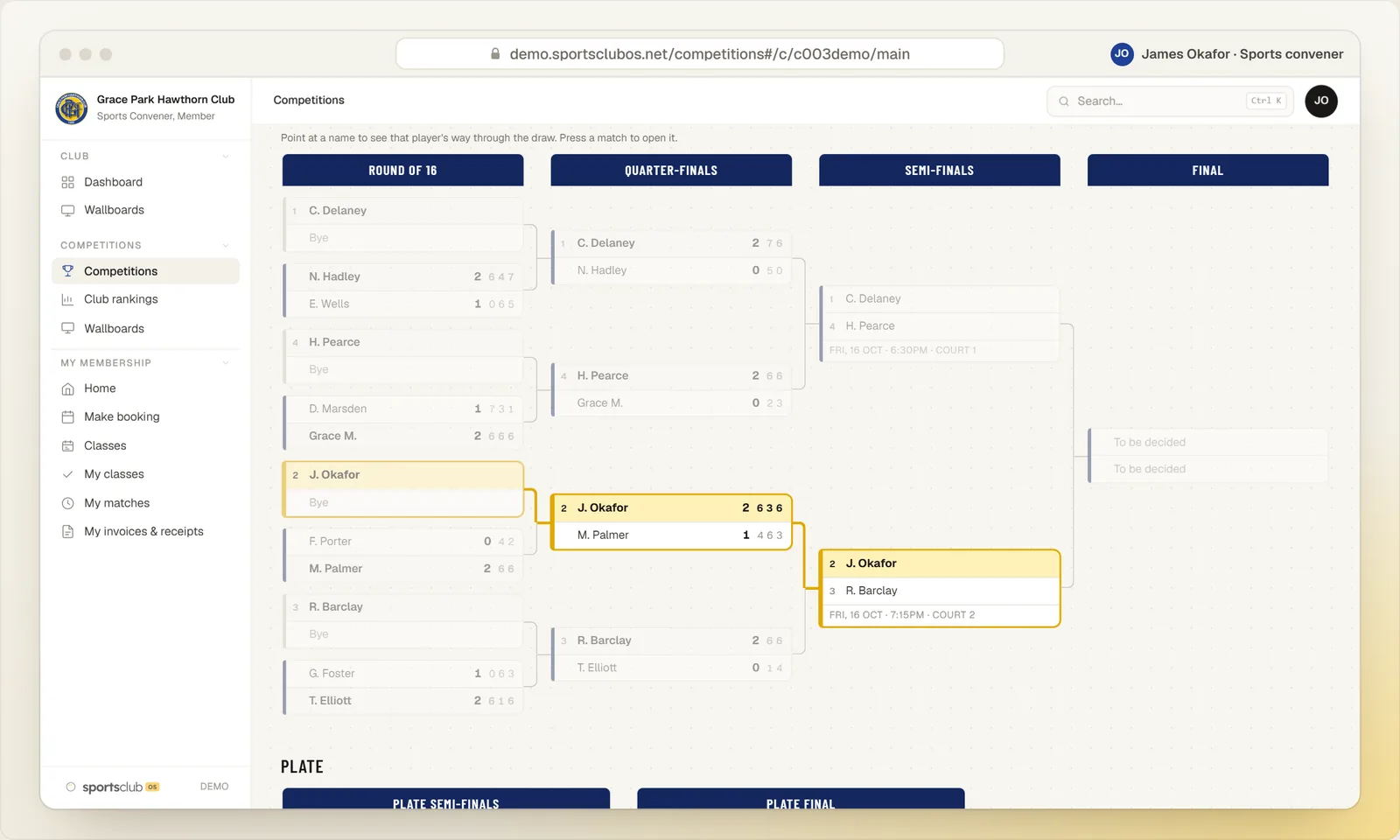Select the My classes checkmark icon
The height and width of the screenshot is (840, 1400).
pos(67,474)
